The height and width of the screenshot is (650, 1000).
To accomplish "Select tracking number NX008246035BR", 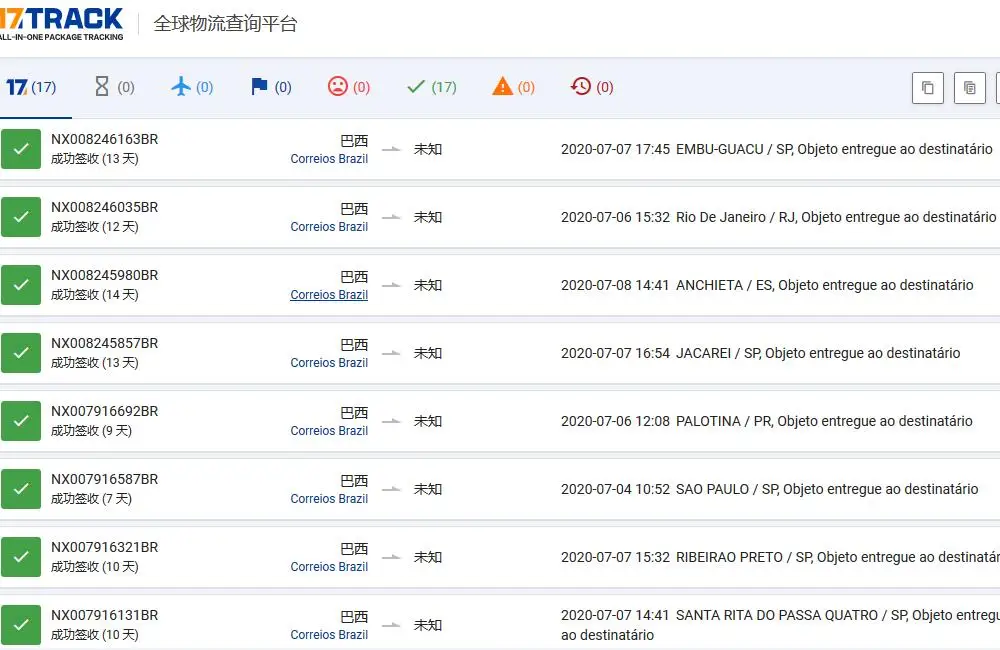I will point(105,207).
